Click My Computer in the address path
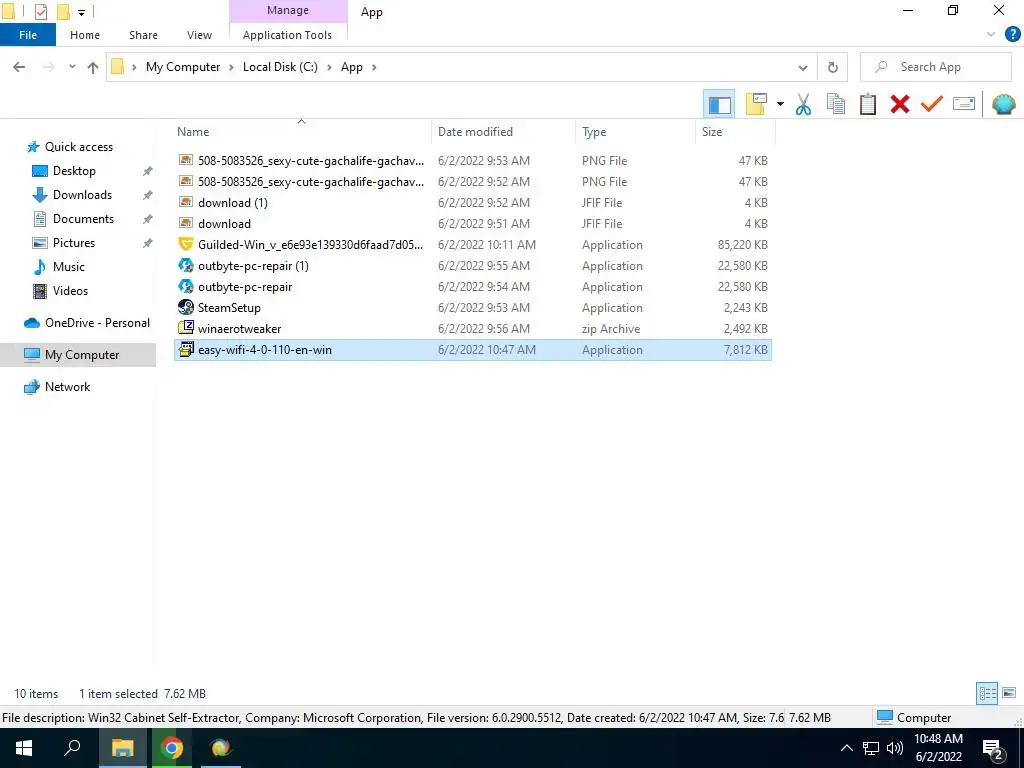 click(x=183, y=67)
